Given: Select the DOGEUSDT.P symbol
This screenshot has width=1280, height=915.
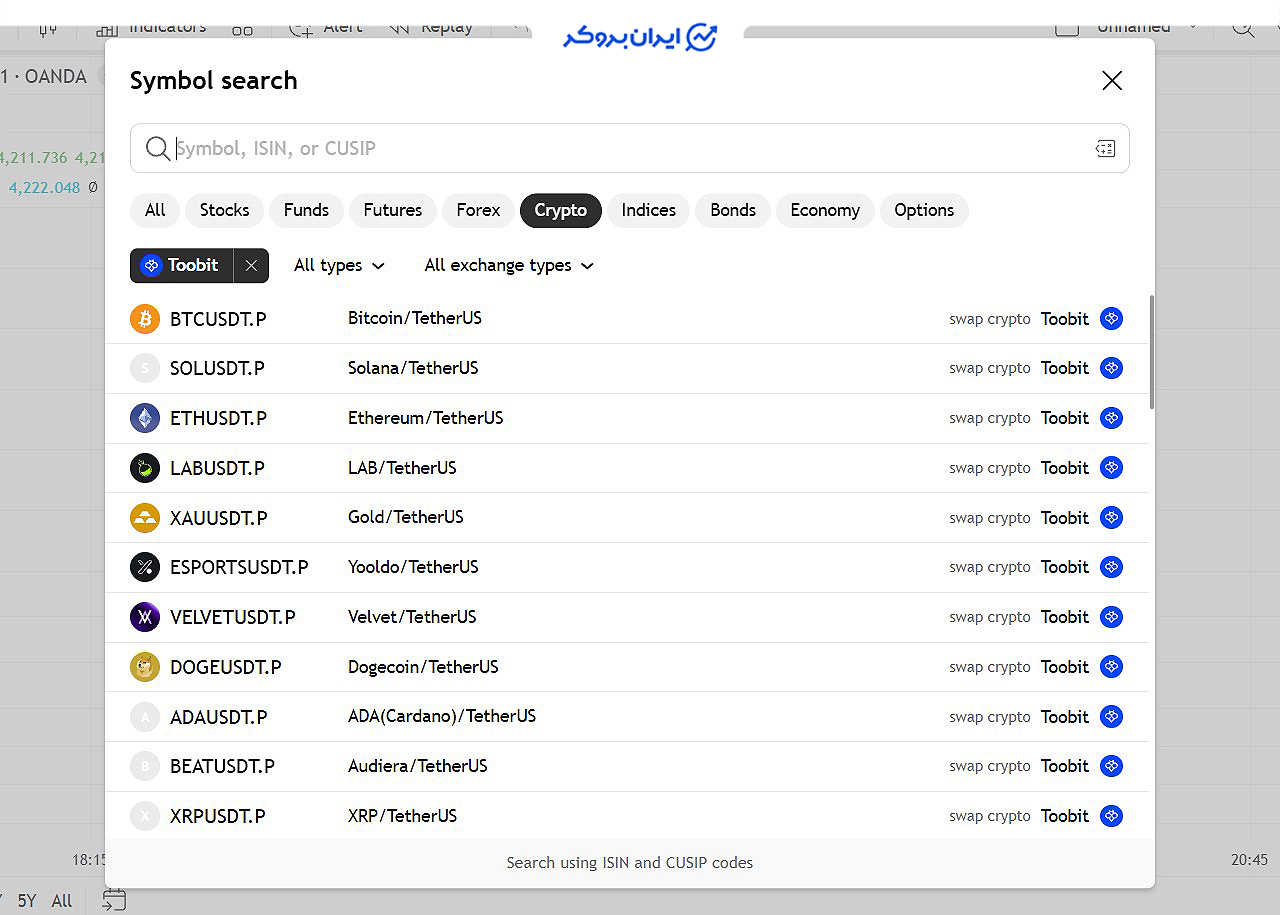Looking at the screenshot, I should coord(226,667).
